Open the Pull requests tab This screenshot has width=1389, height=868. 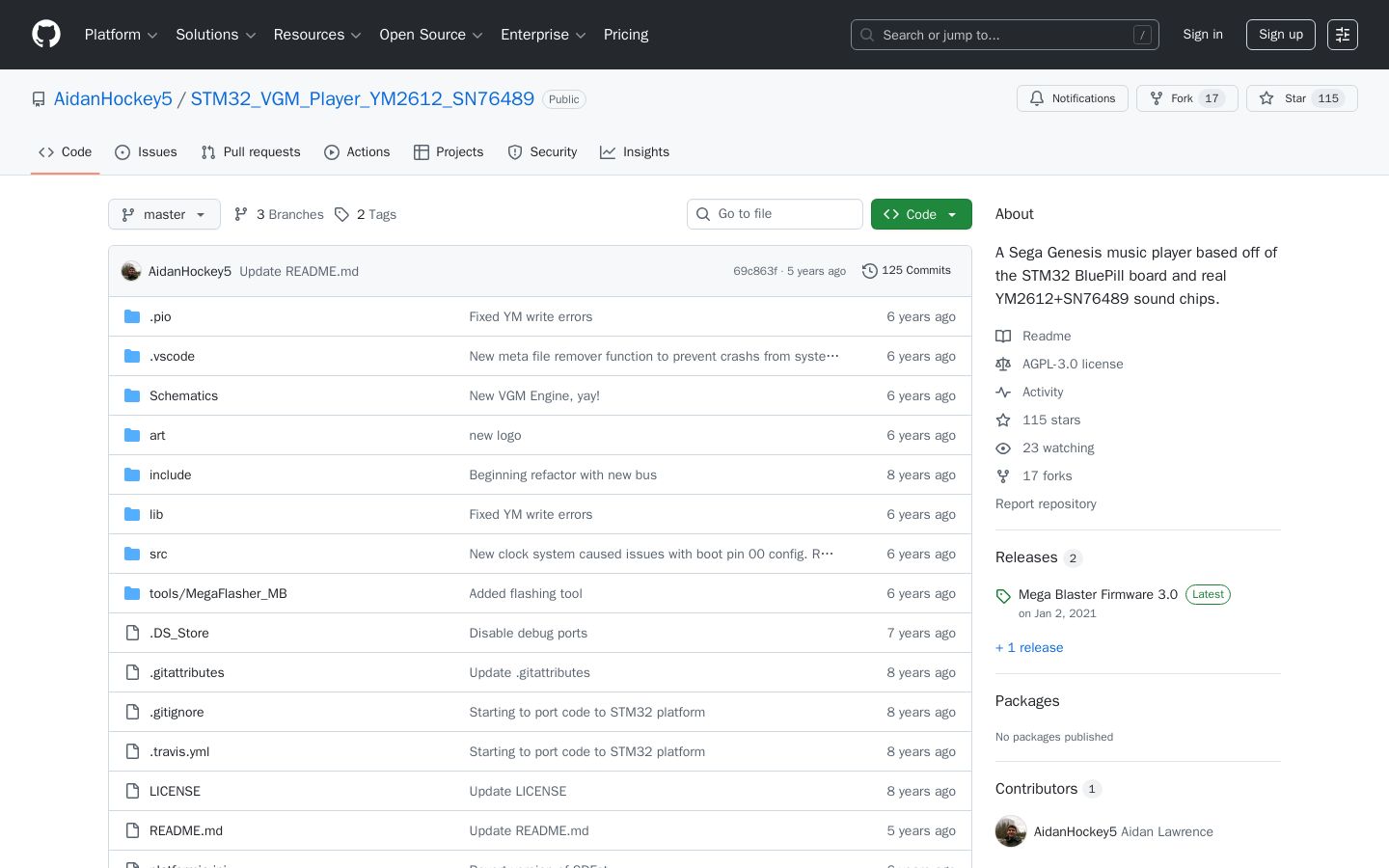click(251, 152)
